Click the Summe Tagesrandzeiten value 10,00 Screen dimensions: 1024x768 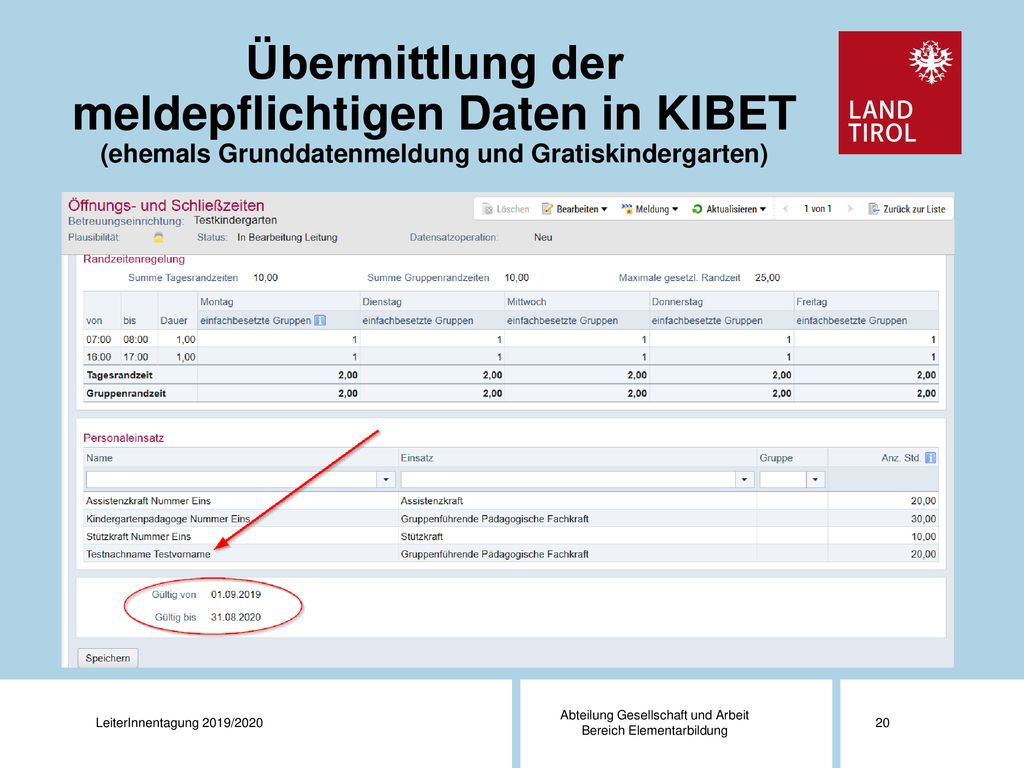coord(266,278)
